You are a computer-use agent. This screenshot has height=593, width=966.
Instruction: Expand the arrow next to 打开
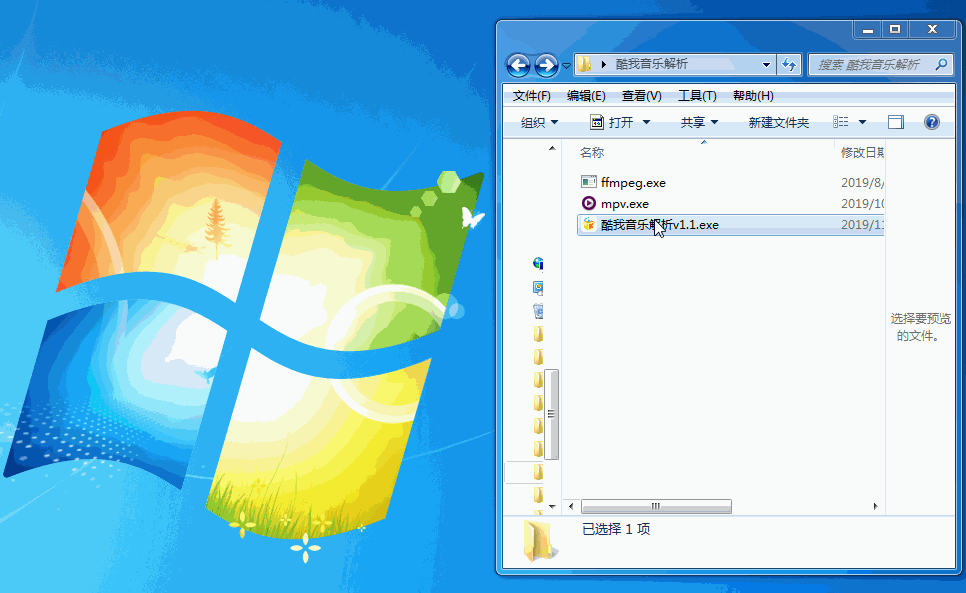(x=646, y=123)
